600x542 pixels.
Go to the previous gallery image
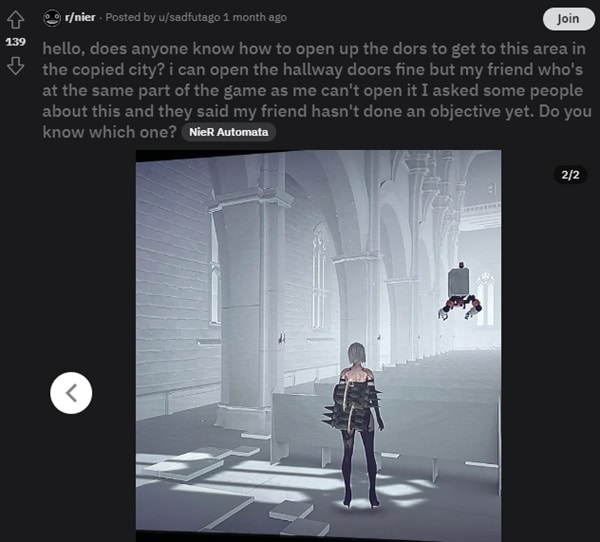pos(71,393)
